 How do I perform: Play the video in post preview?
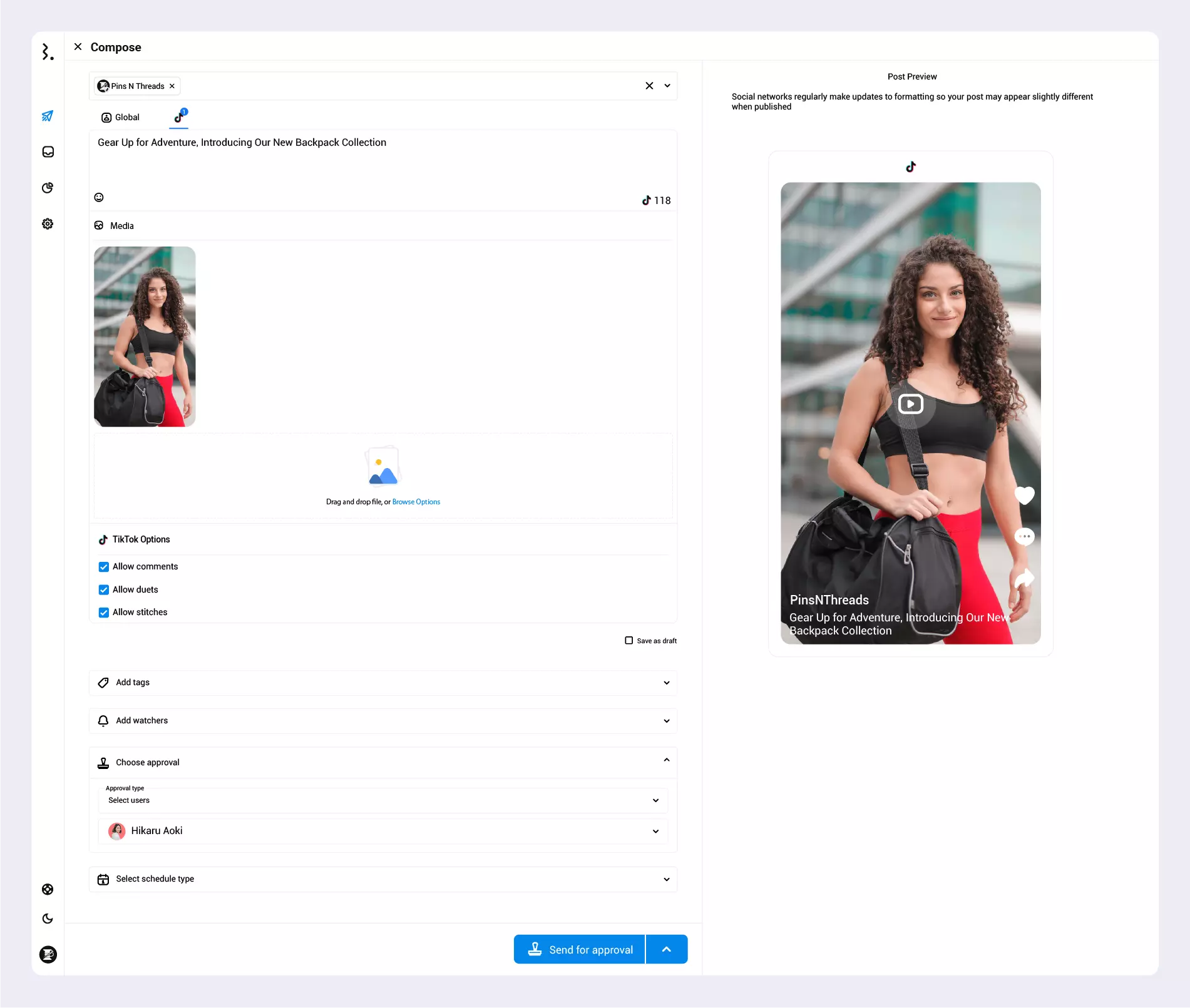910,404
